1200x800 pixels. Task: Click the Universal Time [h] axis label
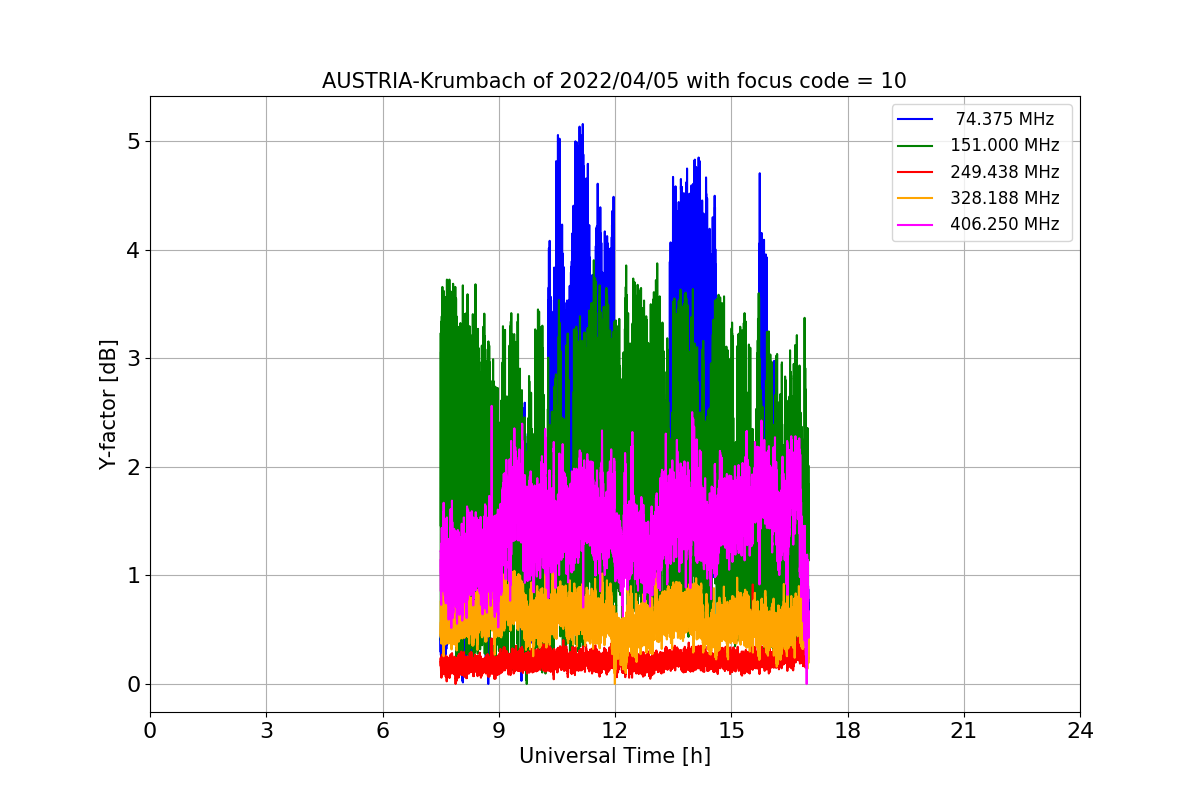[x=614, y=757]
